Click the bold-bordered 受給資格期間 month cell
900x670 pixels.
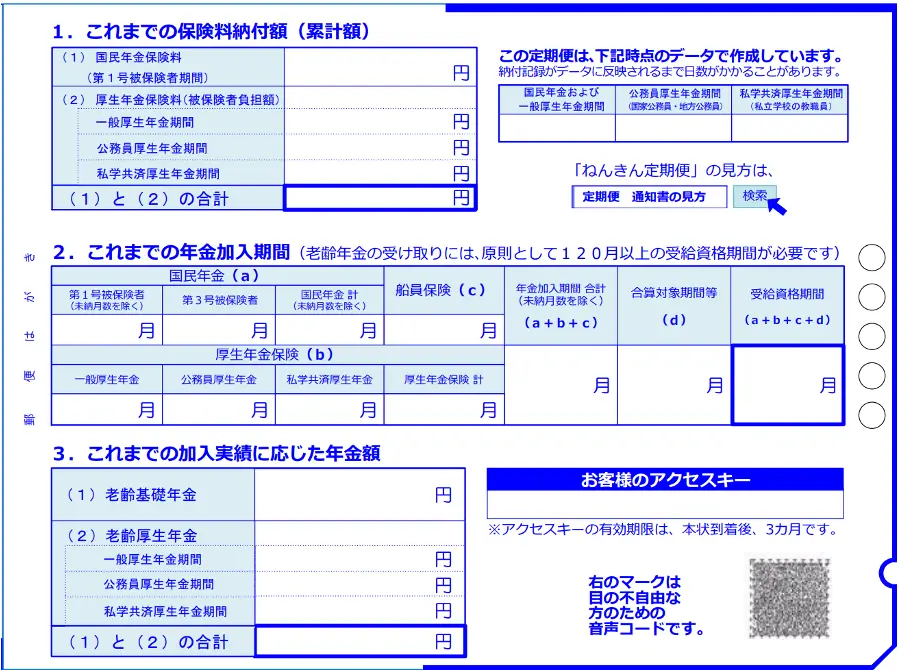pyautogui.click(x=787, y=385)
